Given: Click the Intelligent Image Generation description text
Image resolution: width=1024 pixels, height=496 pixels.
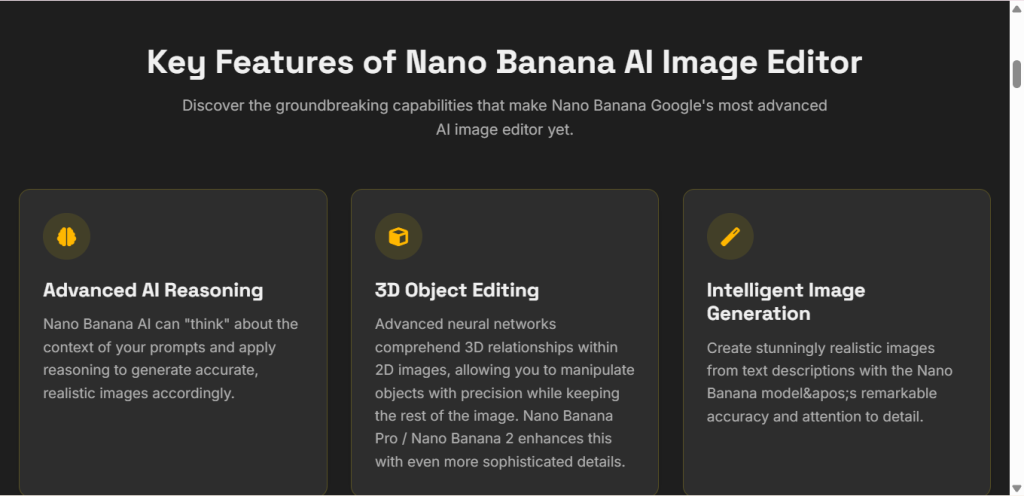Looking at the screenshot, I should (x=829, y=382).
